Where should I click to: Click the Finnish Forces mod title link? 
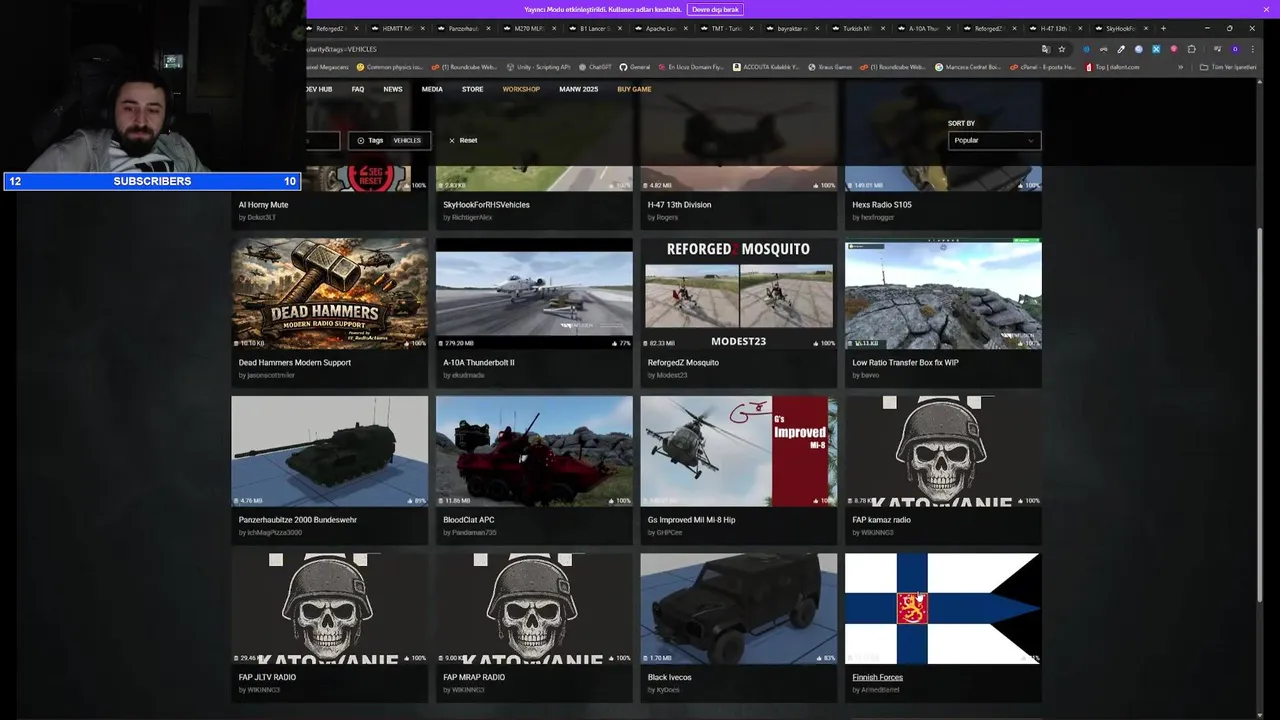(x=877, y=677)
